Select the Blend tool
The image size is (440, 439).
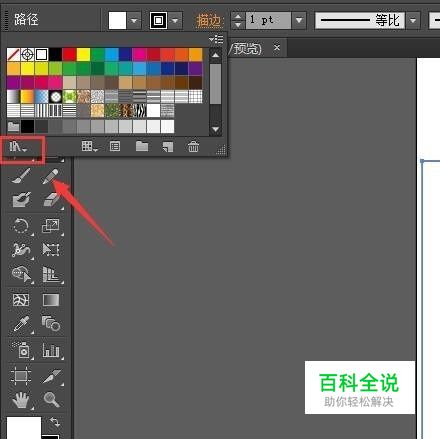(51, 323)
